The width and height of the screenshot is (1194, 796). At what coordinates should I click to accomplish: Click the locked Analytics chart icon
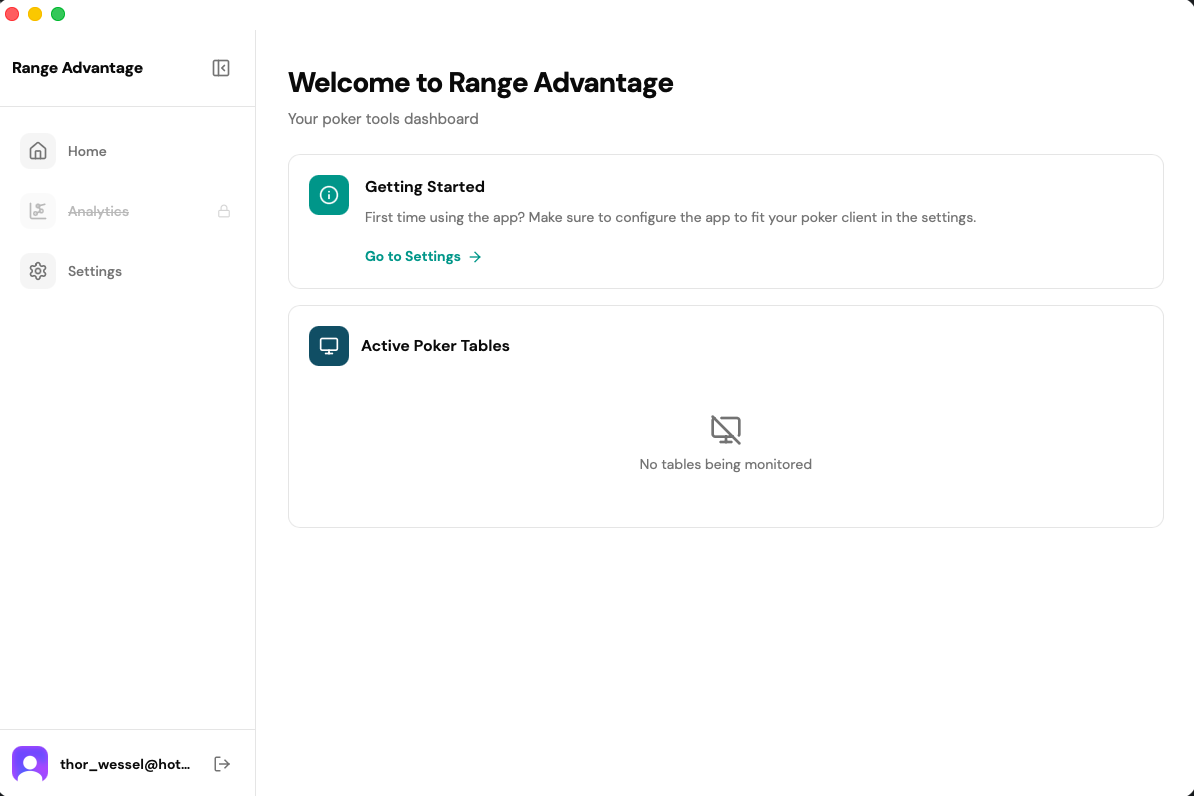[x=37, y=211]
